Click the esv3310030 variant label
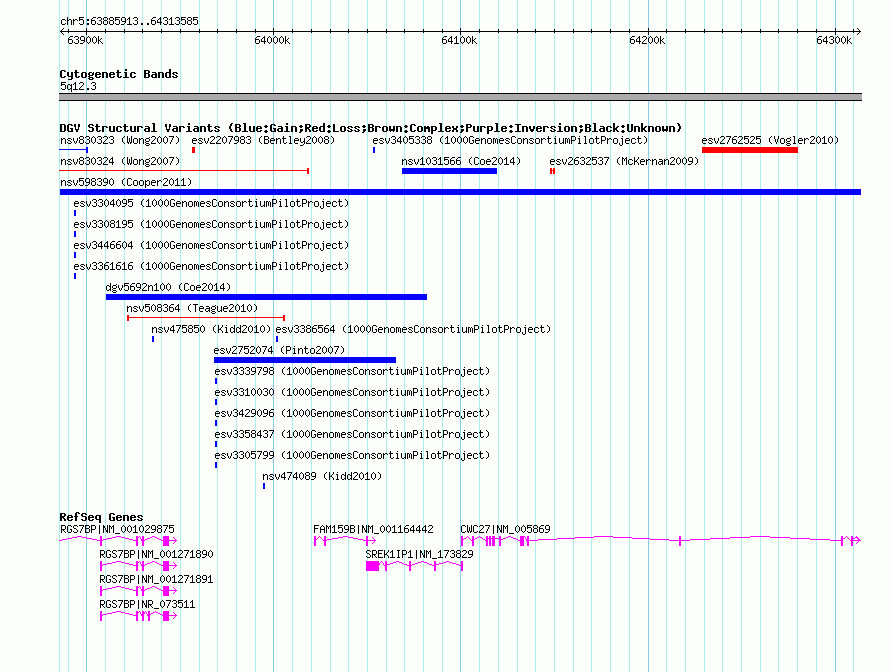890x672 pixels. click(x=352, y=392)
